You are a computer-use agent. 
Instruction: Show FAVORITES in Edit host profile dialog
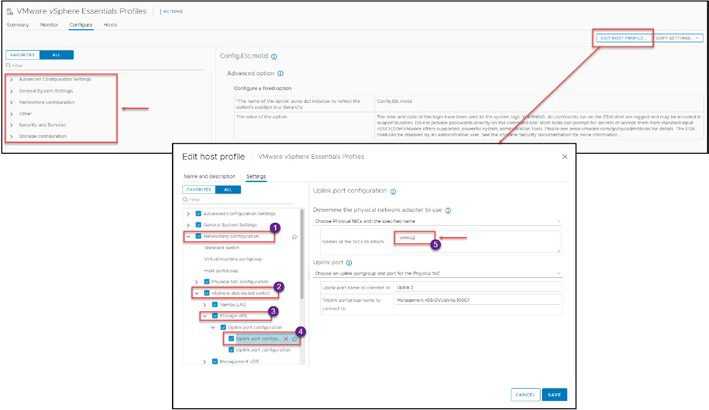pos(199,189)
